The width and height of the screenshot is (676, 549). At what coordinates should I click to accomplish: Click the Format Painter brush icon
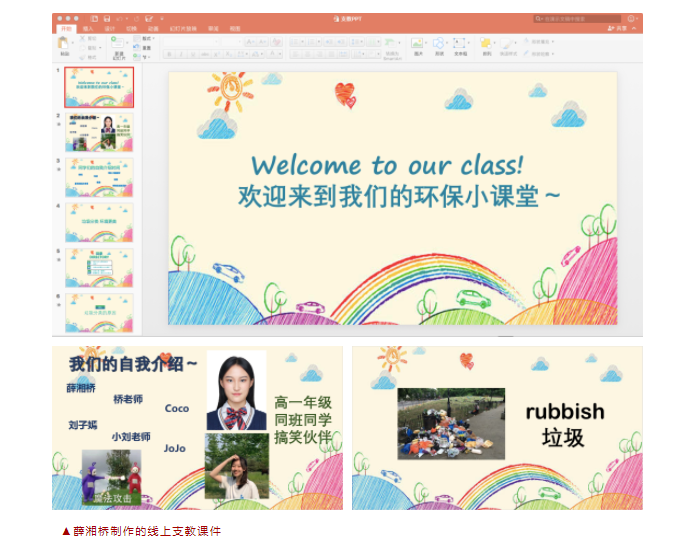[x=82, y=57]
